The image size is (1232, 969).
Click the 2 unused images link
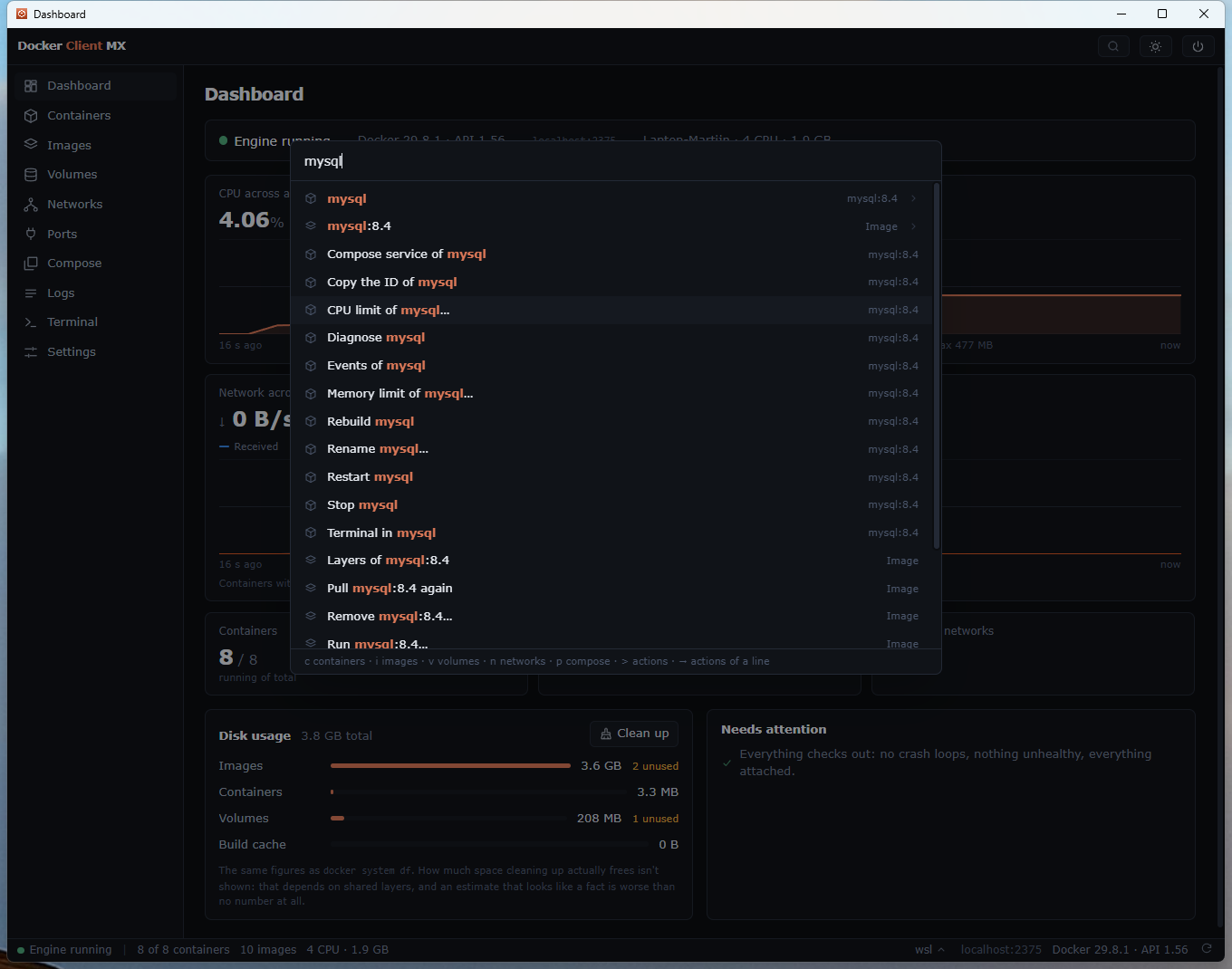coord(655,766)
